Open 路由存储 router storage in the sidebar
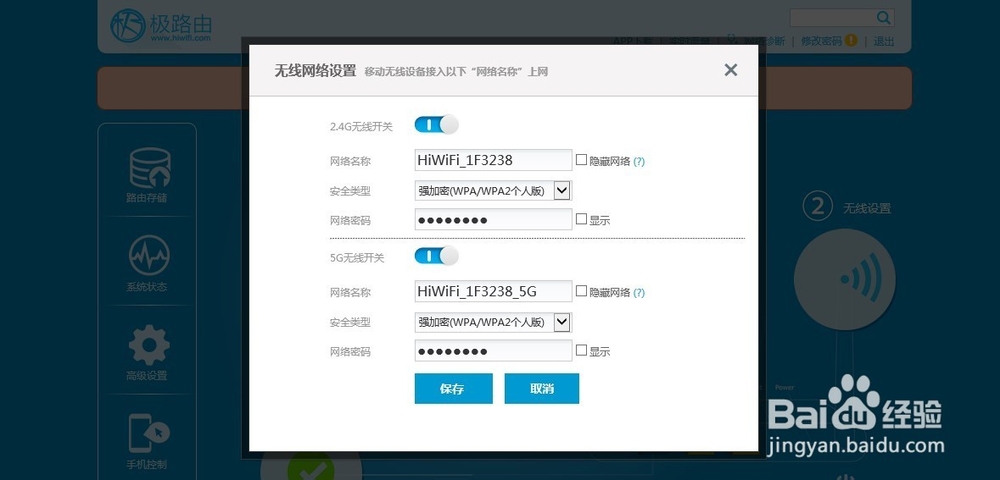The image size is (1000, 480). pyautogui.click(x=148, y=175)
